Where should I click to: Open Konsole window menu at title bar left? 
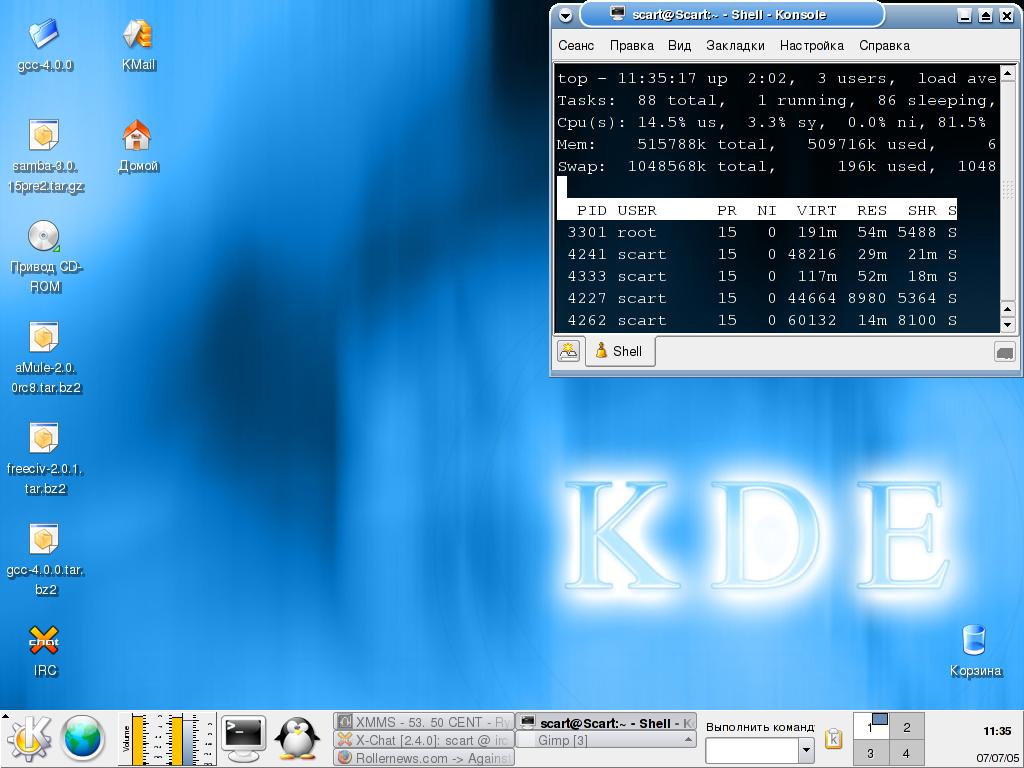566,15
